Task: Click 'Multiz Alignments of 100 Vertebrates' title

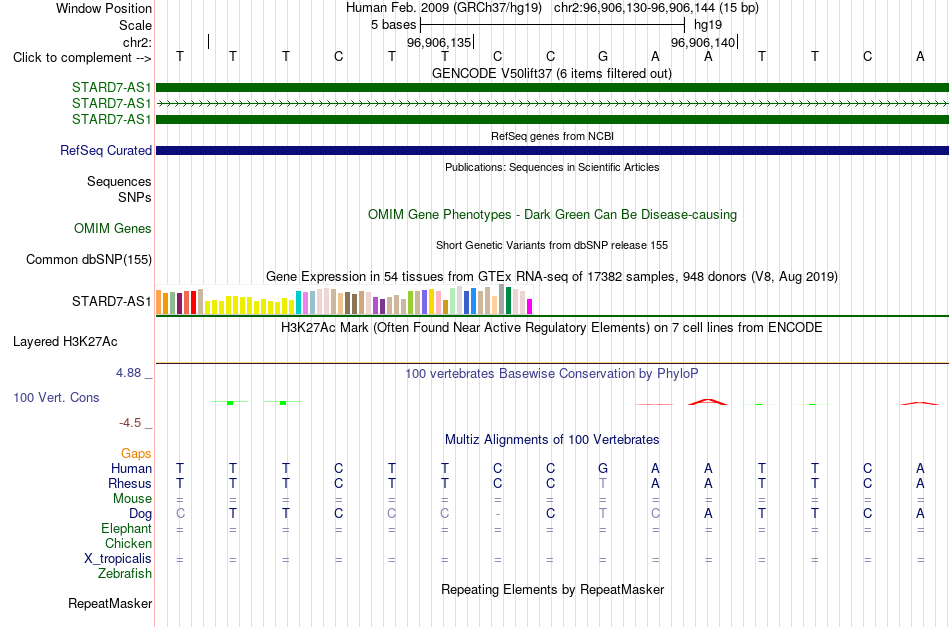Action: click(552, 439)
